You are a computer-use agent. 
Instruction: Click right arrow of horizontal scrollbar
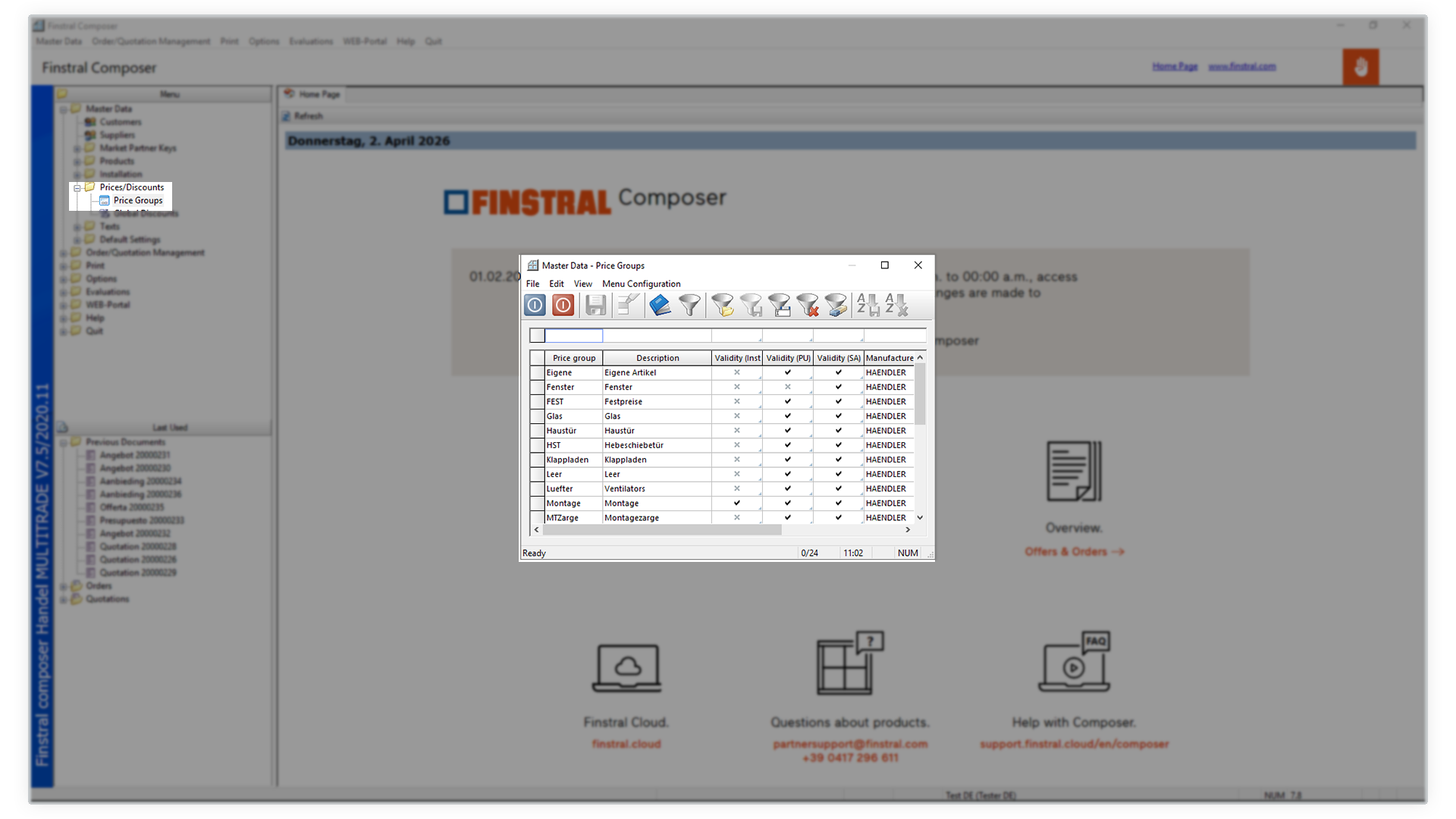908,530
